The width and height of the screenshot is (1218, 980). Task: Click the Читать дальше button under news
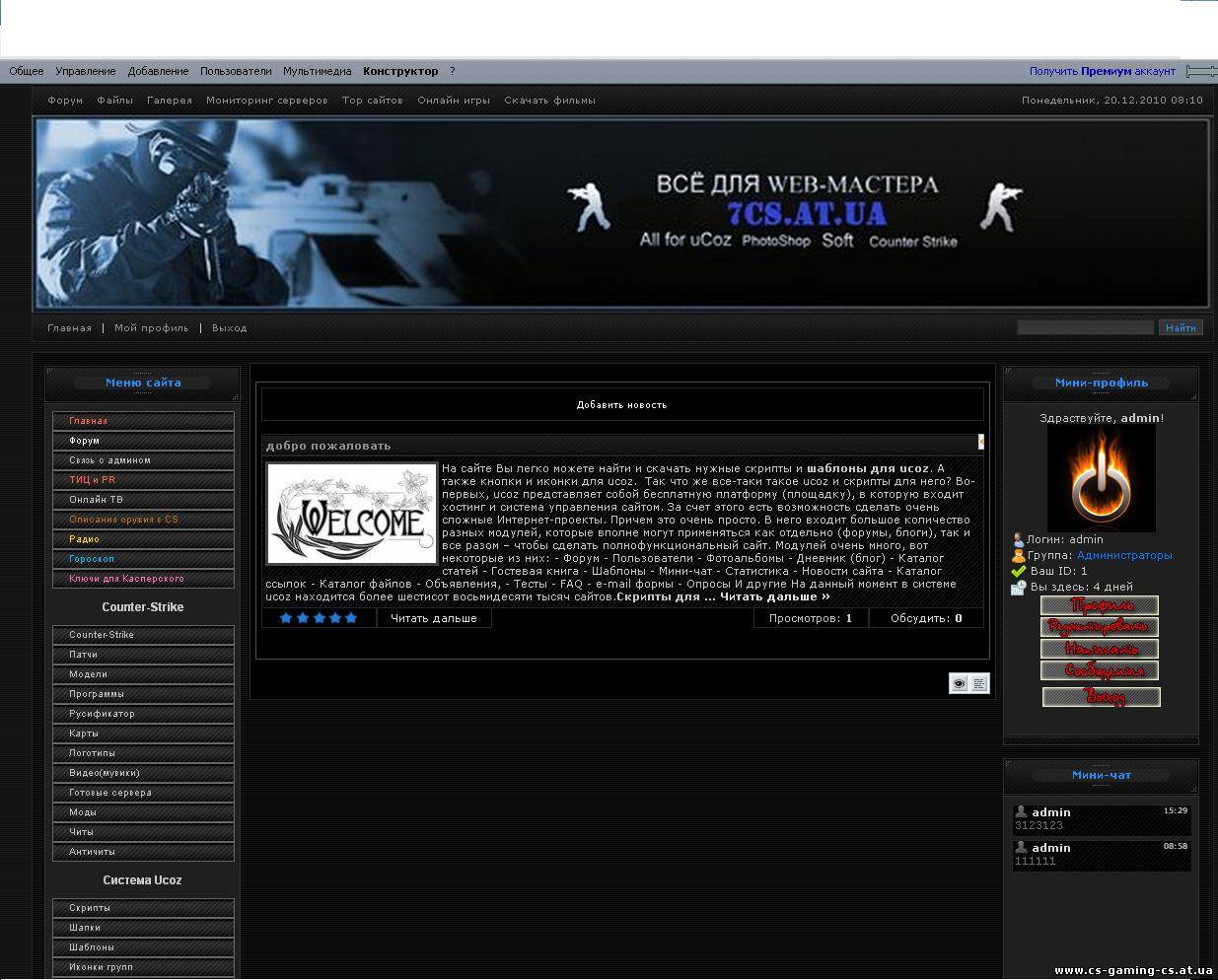click(x=434, y=618)
